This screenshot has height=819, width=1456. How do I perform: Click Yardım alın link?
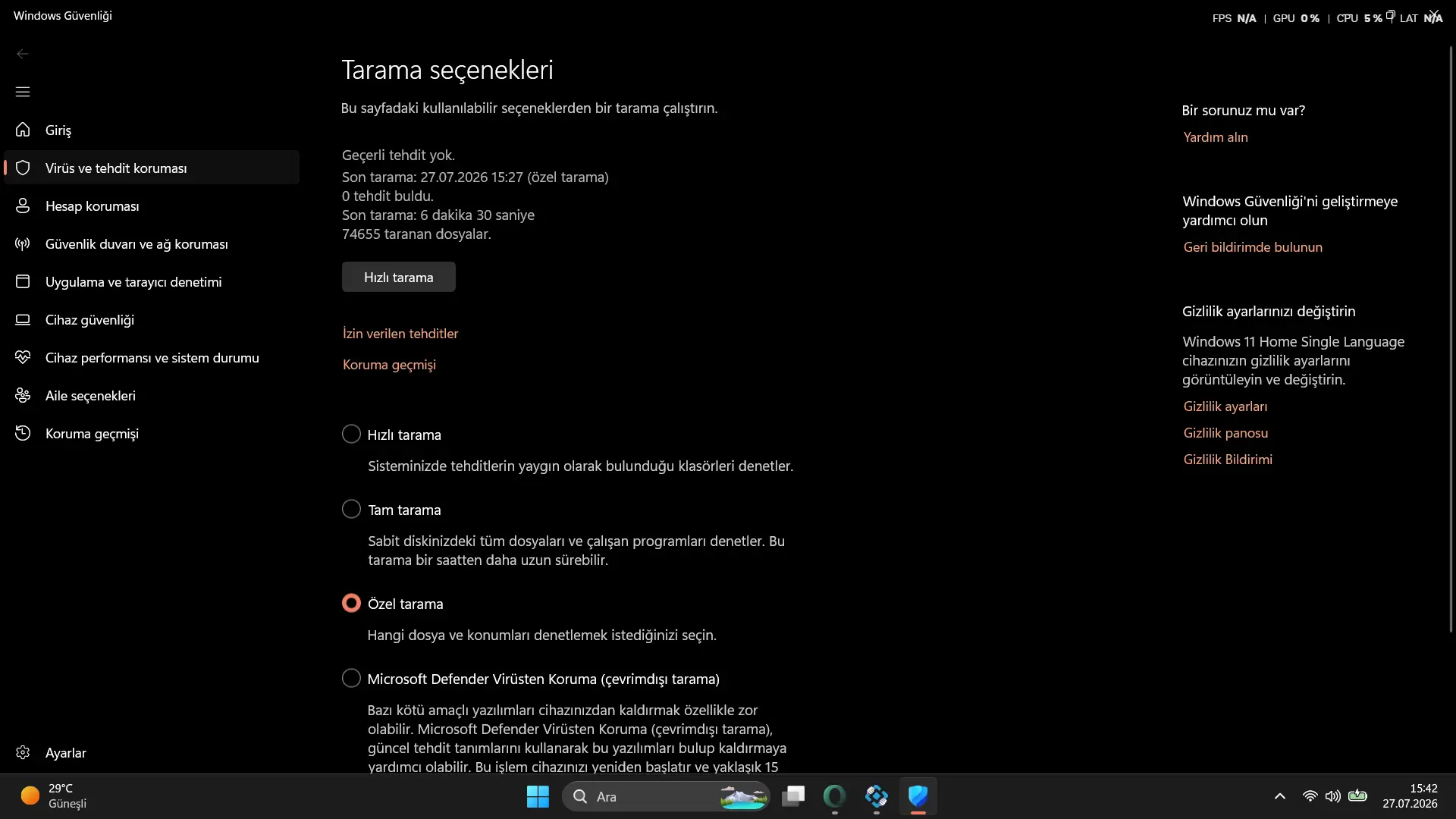(x=1216, y=137)
